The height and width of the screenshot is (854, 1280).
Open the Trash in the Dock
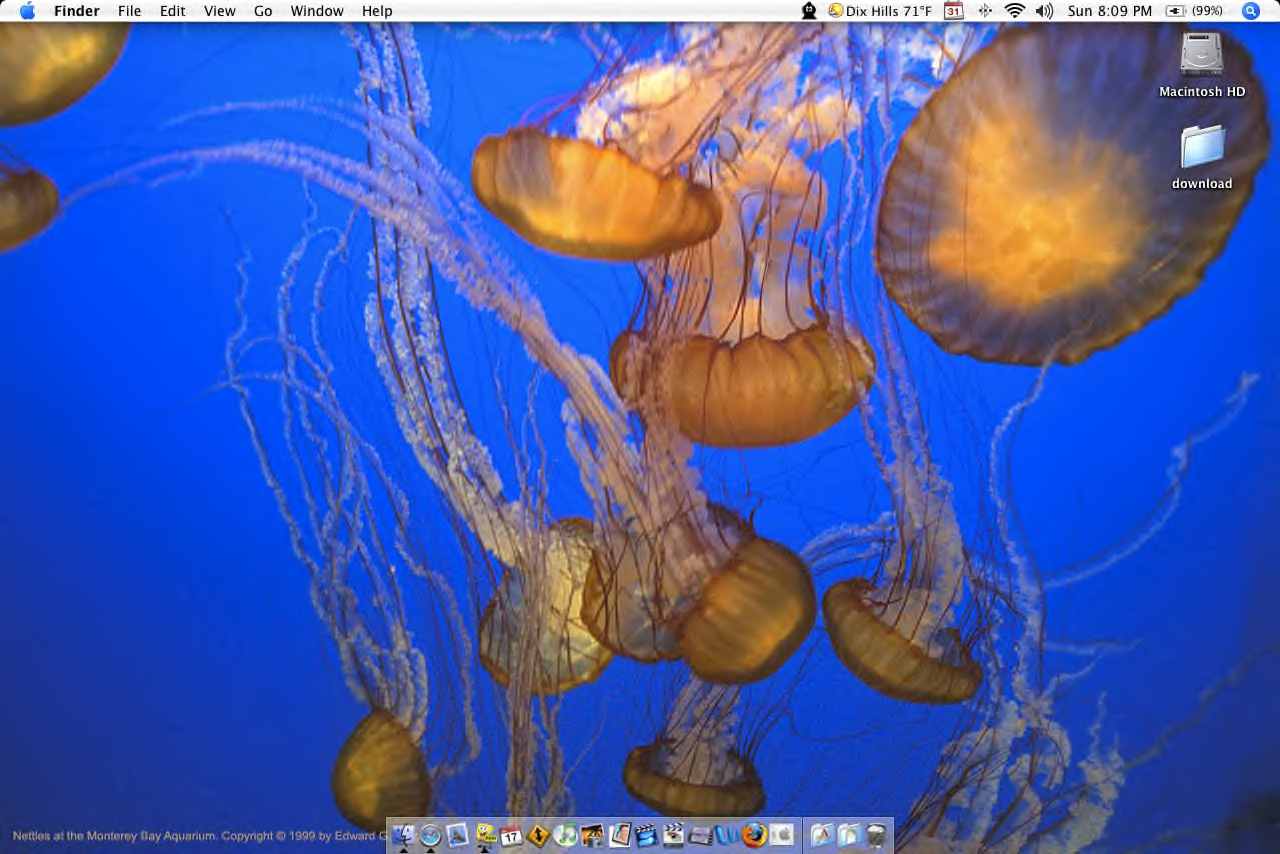(x=876, y=835)
